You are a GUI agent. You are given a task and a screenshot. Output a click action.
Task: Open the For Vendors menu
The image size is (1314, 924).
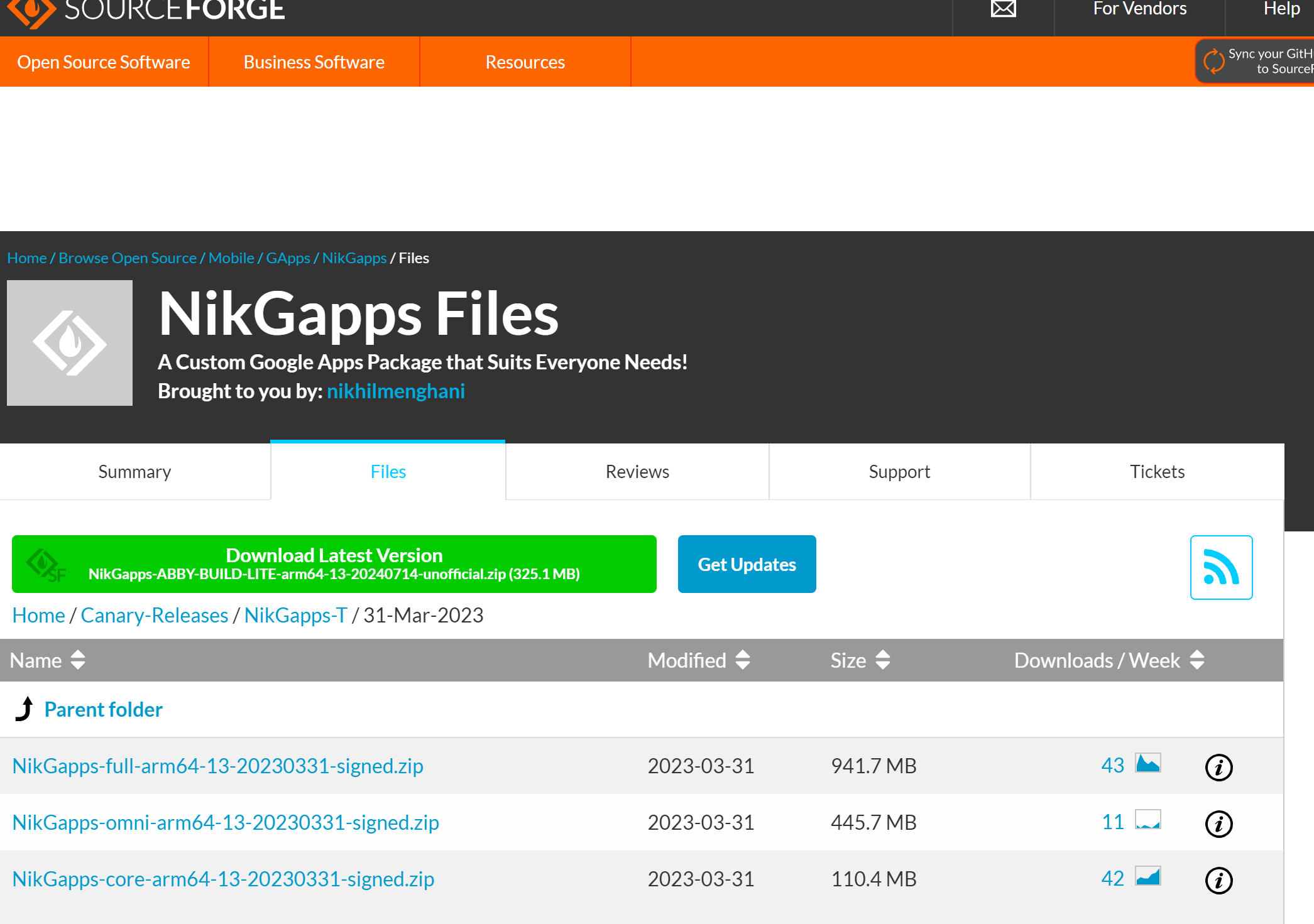(1140, 9)
